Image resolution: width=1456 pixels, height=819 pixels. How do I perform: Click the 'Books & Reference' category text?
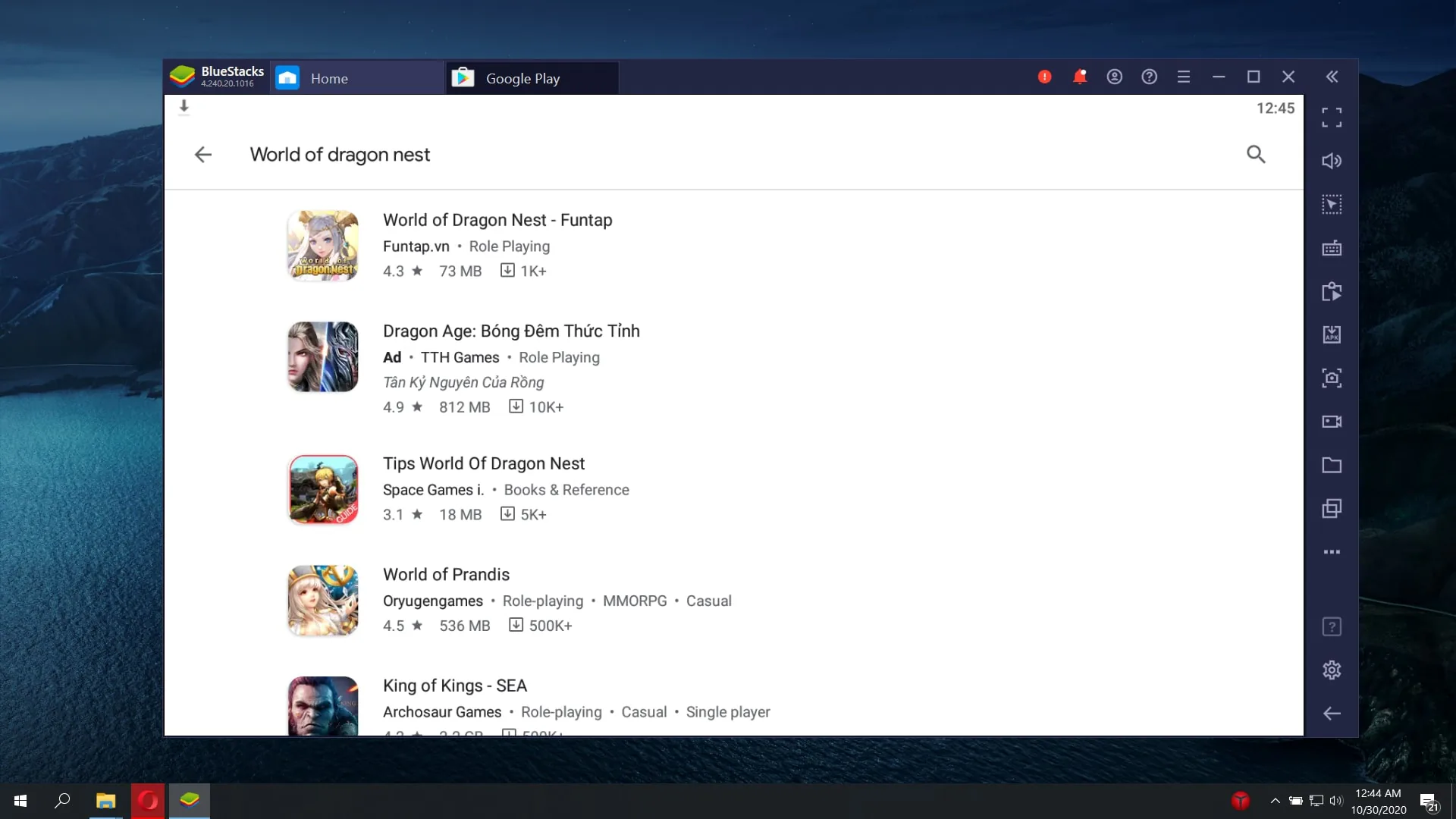point(566,490)
